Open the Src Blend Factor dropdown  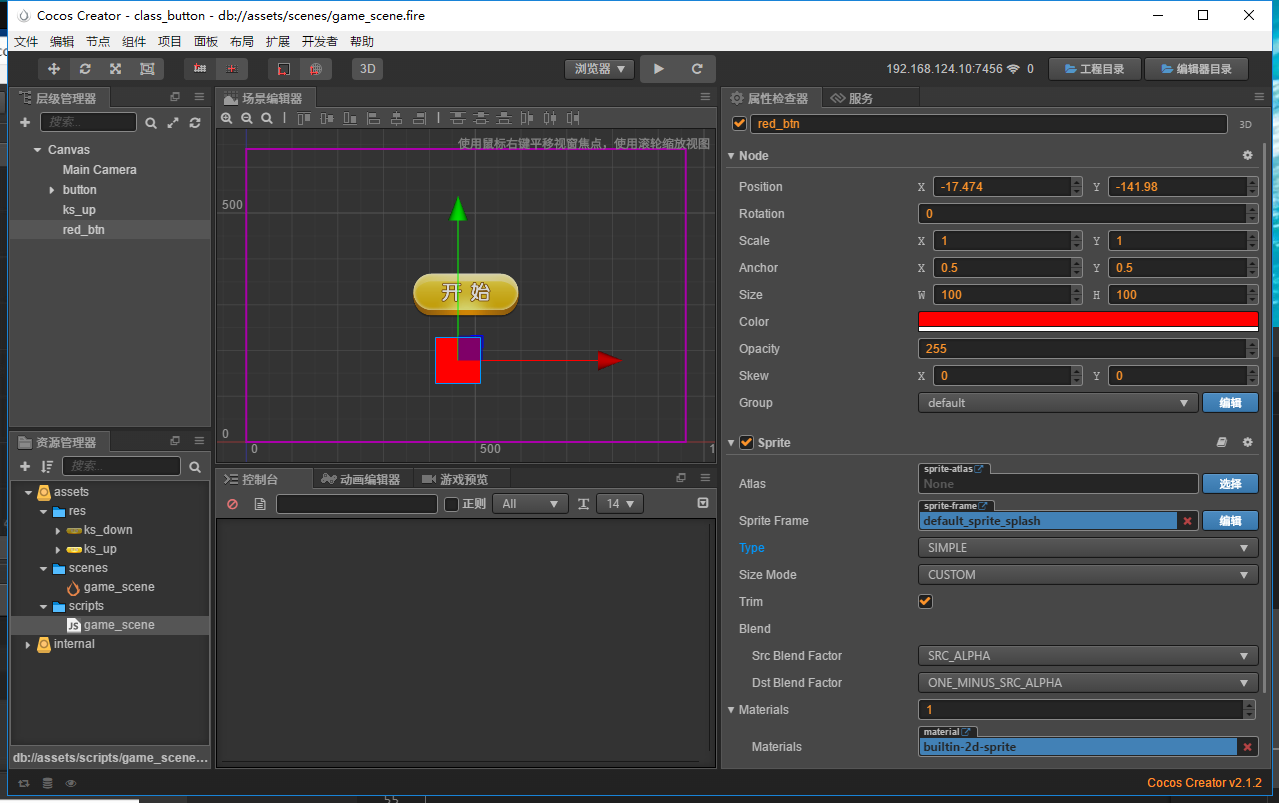click(1087, 655)
